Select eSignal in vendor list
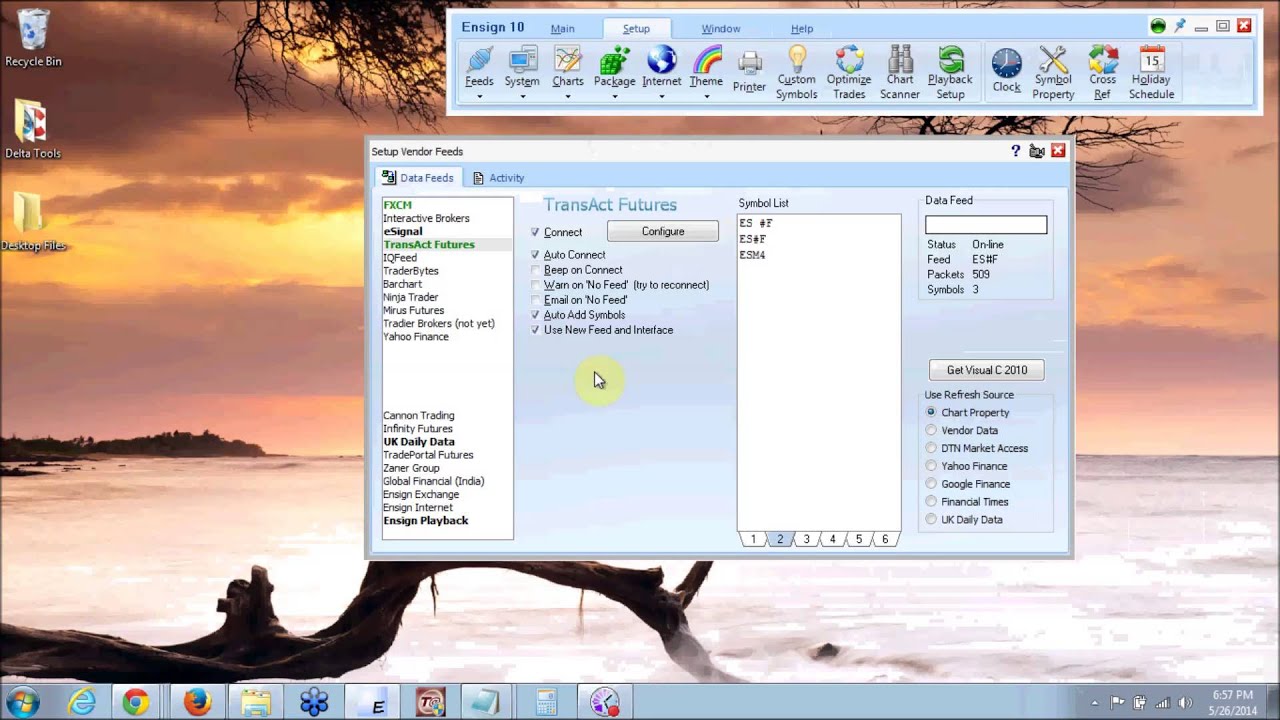 [x=403, y=231]
